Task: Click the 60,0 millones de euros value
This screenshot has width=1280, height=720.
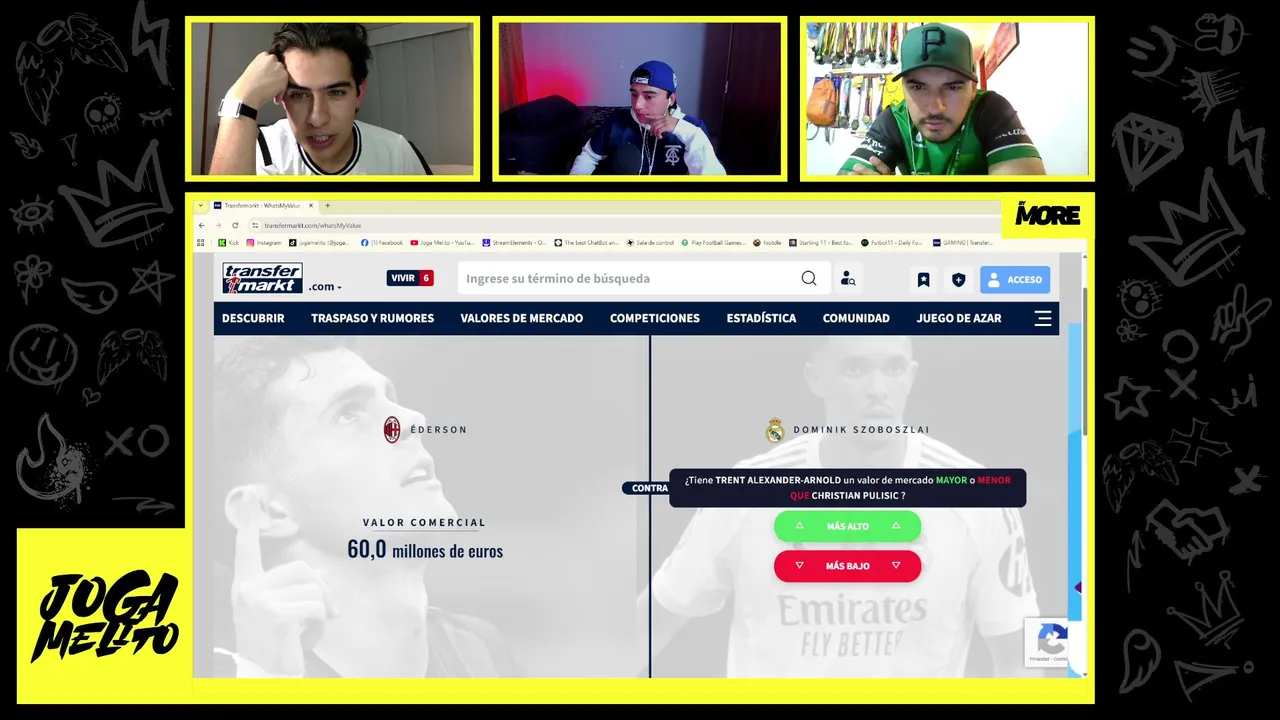Action: (425, 550)
